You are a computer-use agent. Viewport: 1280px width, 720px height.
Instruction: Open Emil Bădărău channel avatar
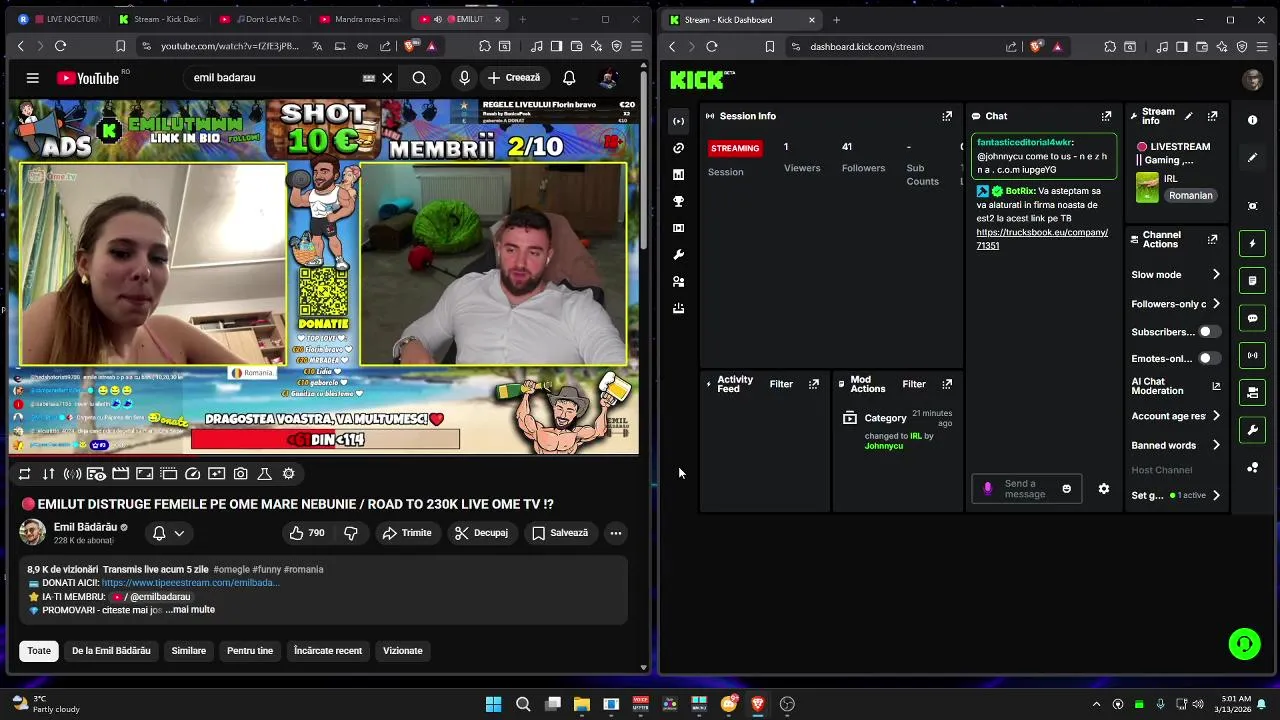click(32, 532)
